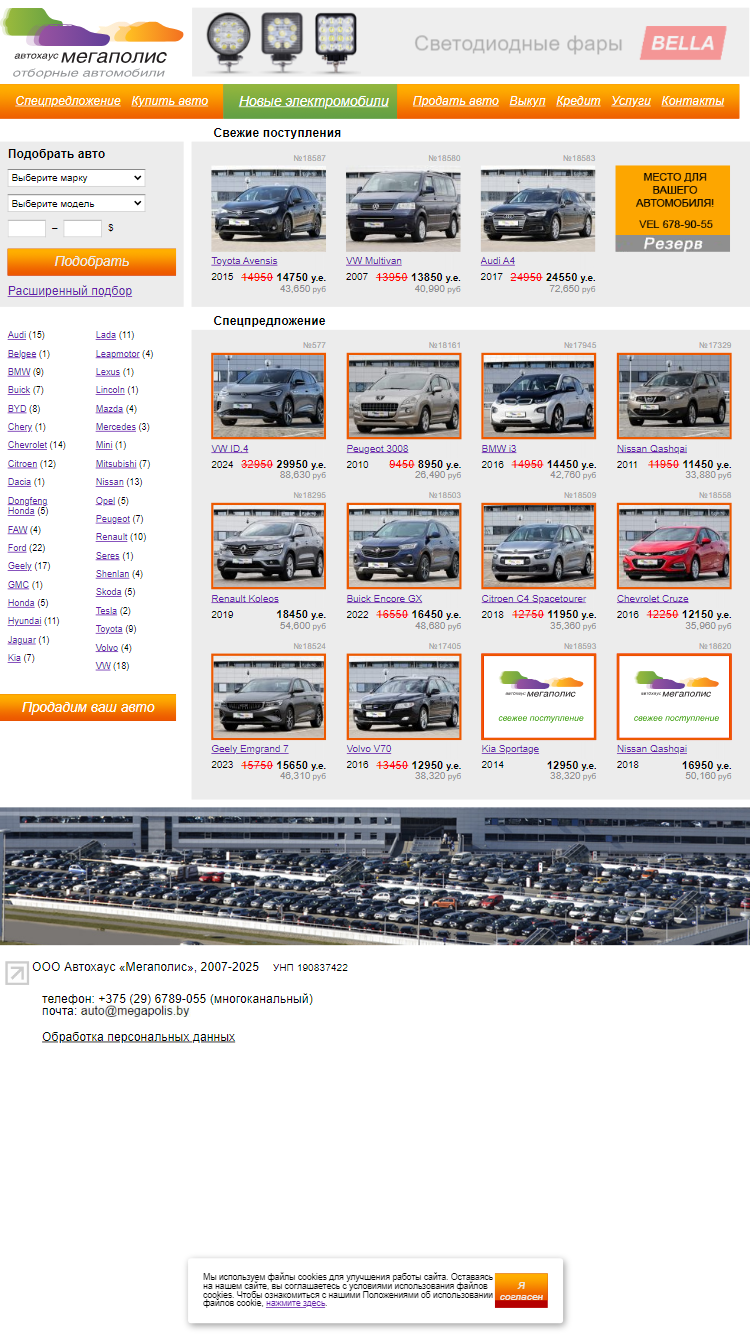Open the 2011 Nissan Qashqai photo
The image size is (750, 1334).
coord(674,396)
